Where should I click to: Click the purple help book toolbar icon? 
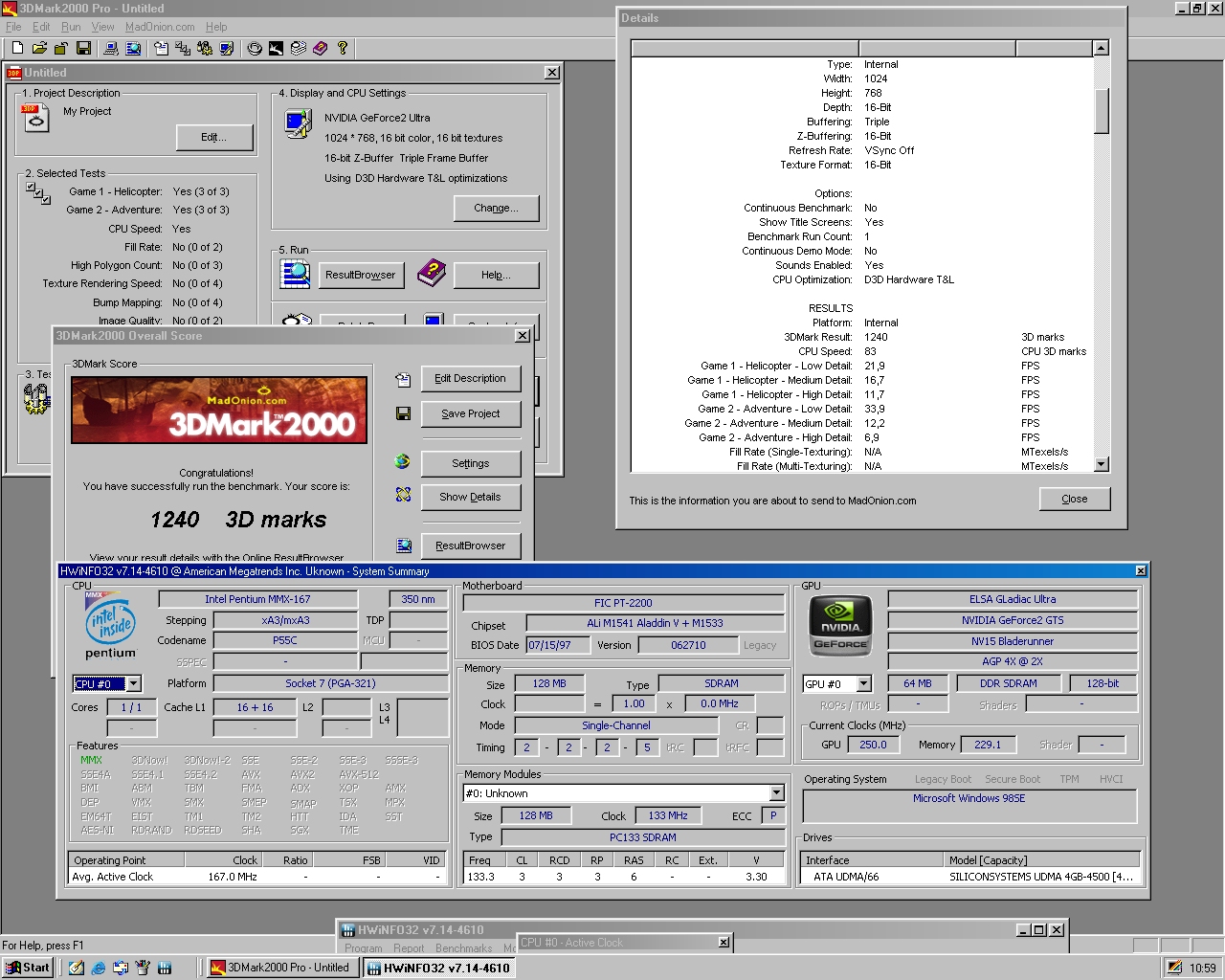click(x=321, y=48)
